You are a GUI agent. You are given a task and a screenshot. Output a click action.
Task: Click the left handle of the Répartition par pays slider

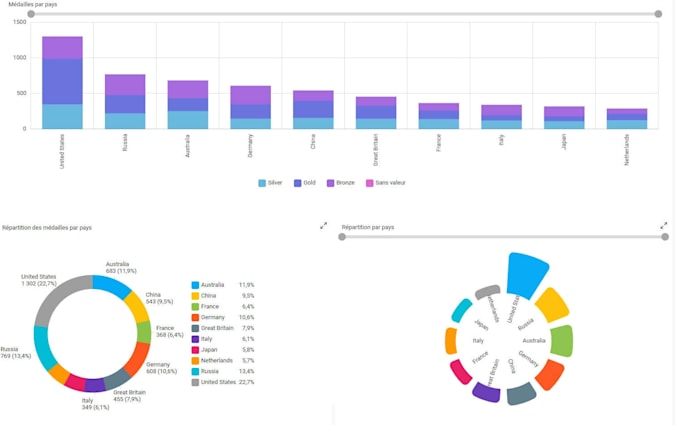click(x=342, y=237)
